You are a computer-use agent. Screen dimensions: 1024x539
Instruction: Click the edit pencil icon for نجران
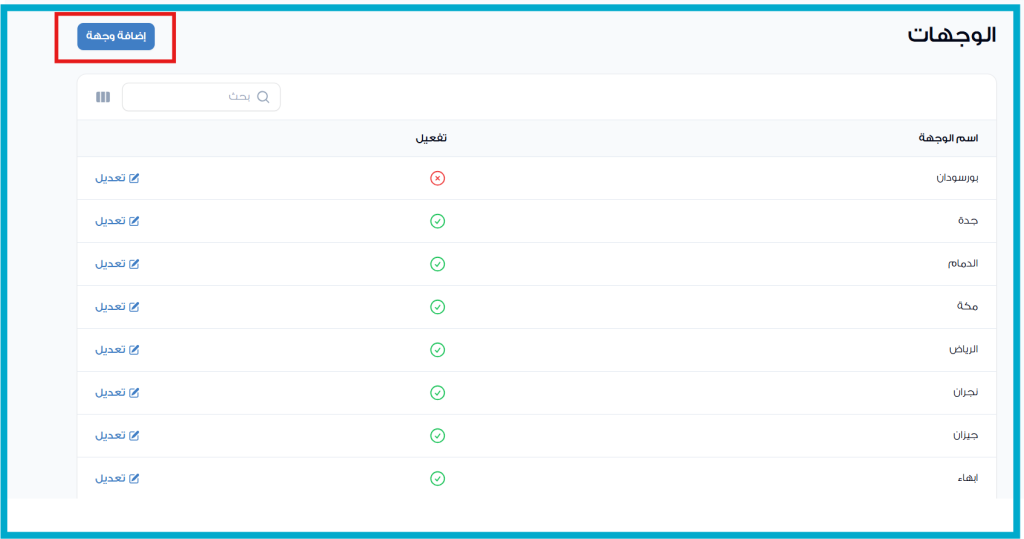tap(134, 393)
